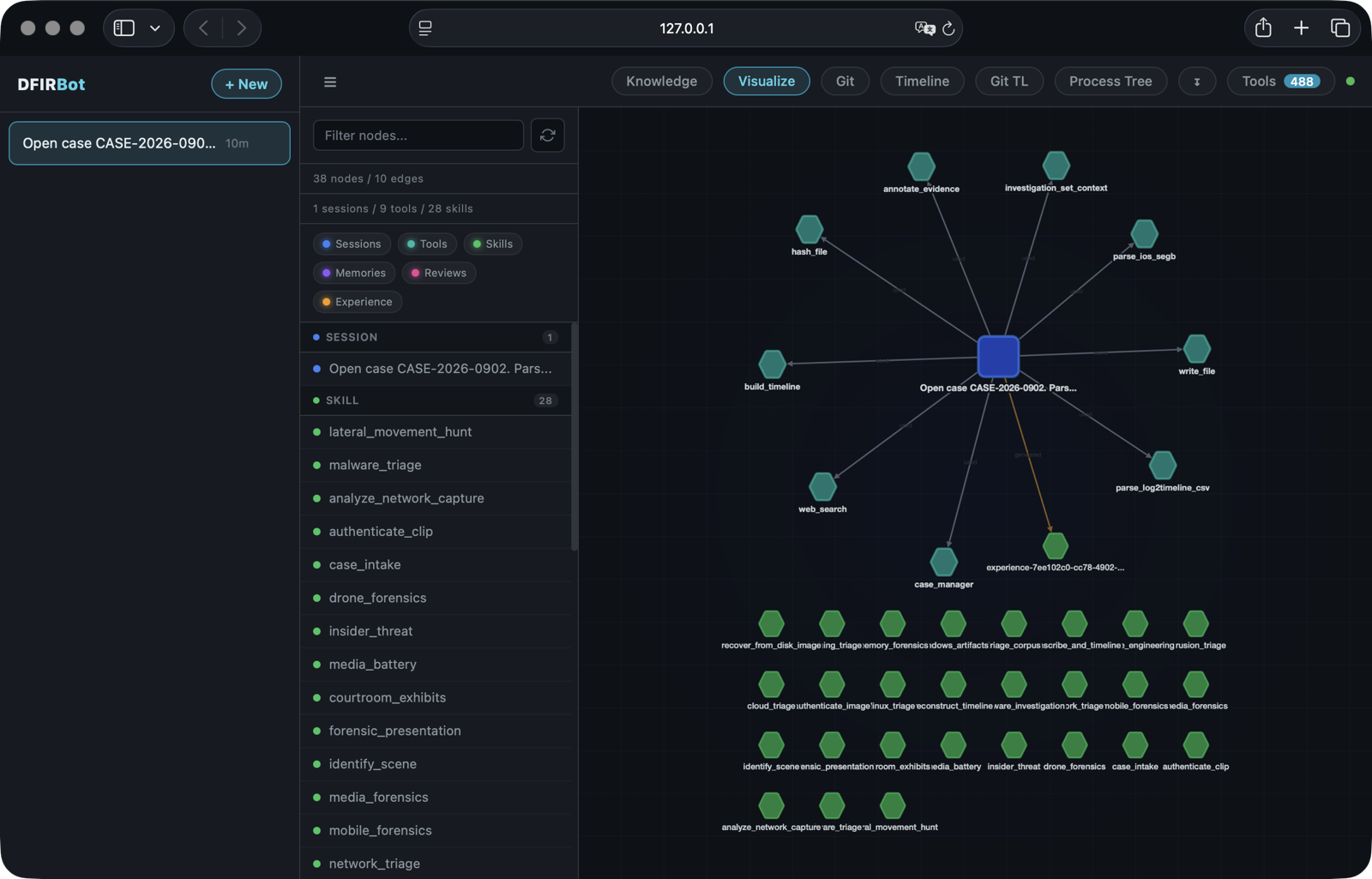This screenshot has height=879, width=1372.
Task: Click the hash_file hexagon node
Action: tap(809, 230)
